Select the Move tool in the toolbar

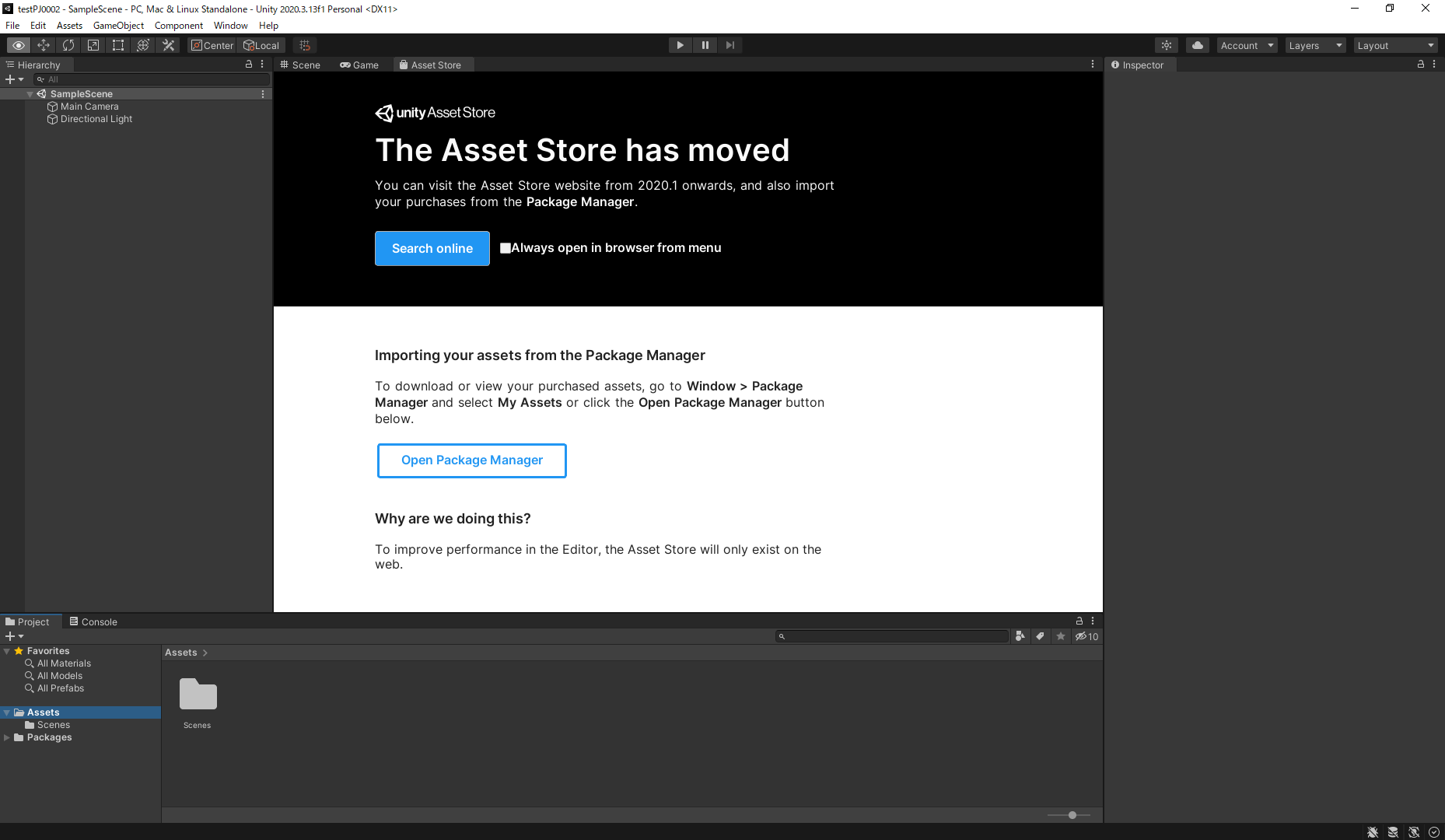[44, 45]
